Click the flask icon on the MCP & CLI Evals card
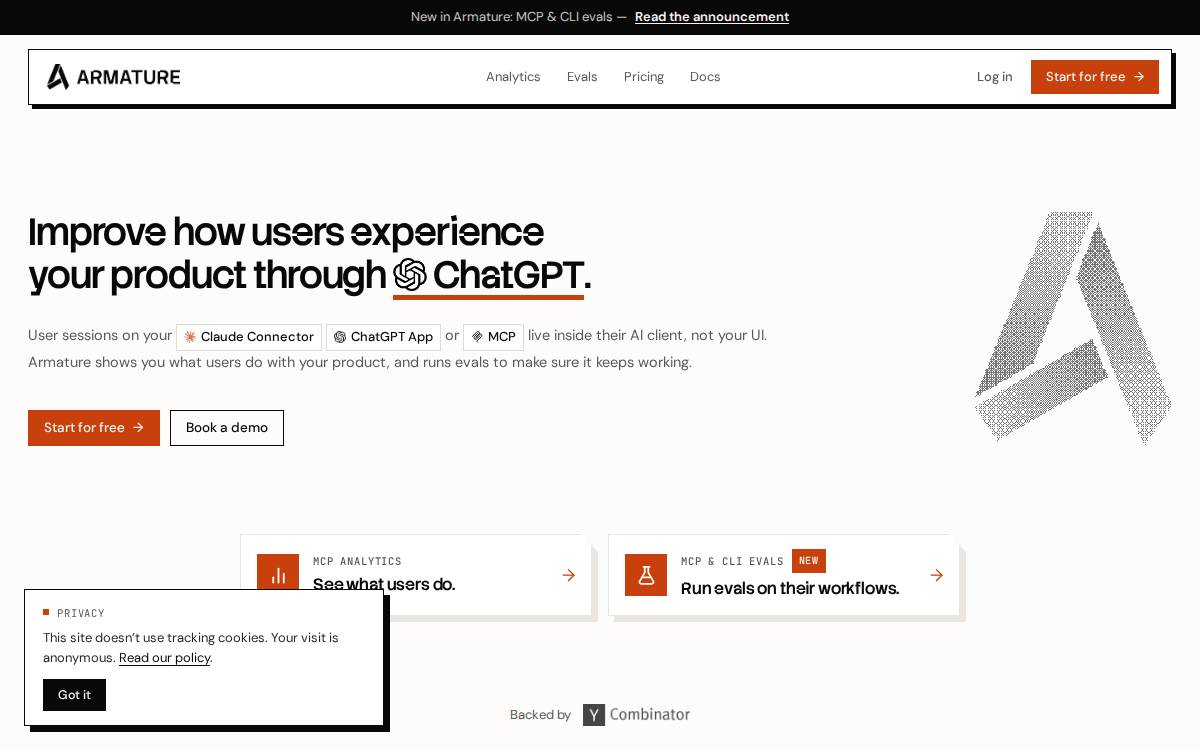Image resolution: width=1200 pixels, height=750 pixels. coord(646,575)
